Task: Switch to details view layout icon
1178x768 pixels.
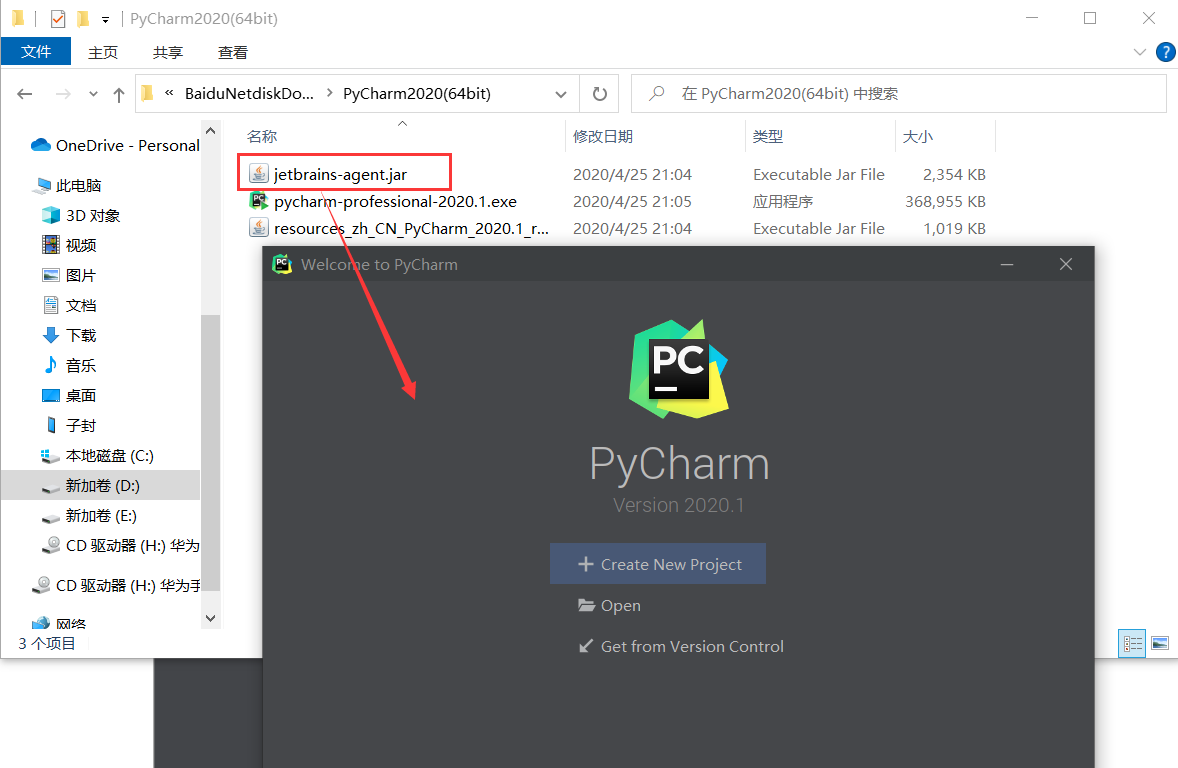Action: tap(1132, 643)
